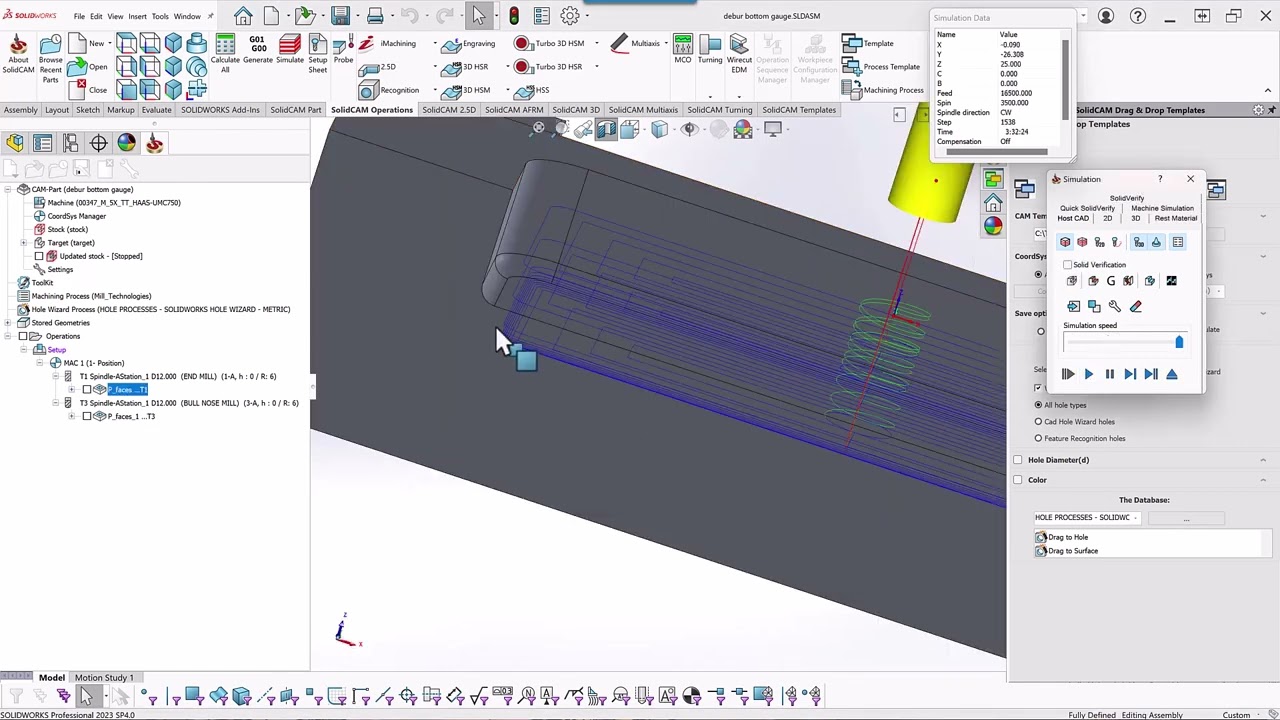
Task: Check the Updated stock - [Stopped] checkbox
Action: (39, 256)
